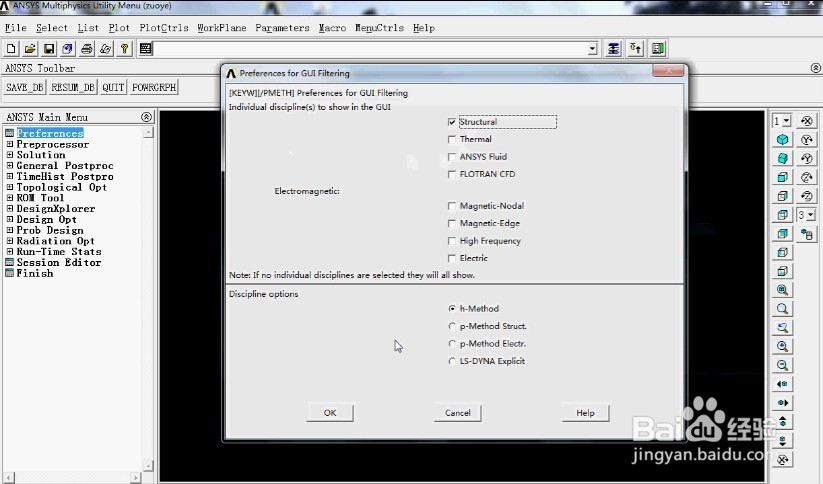The width and height of the screenshot is (823, 484).
Task: Click the keyboard command prompt icon
Action: tap(146, 49)
